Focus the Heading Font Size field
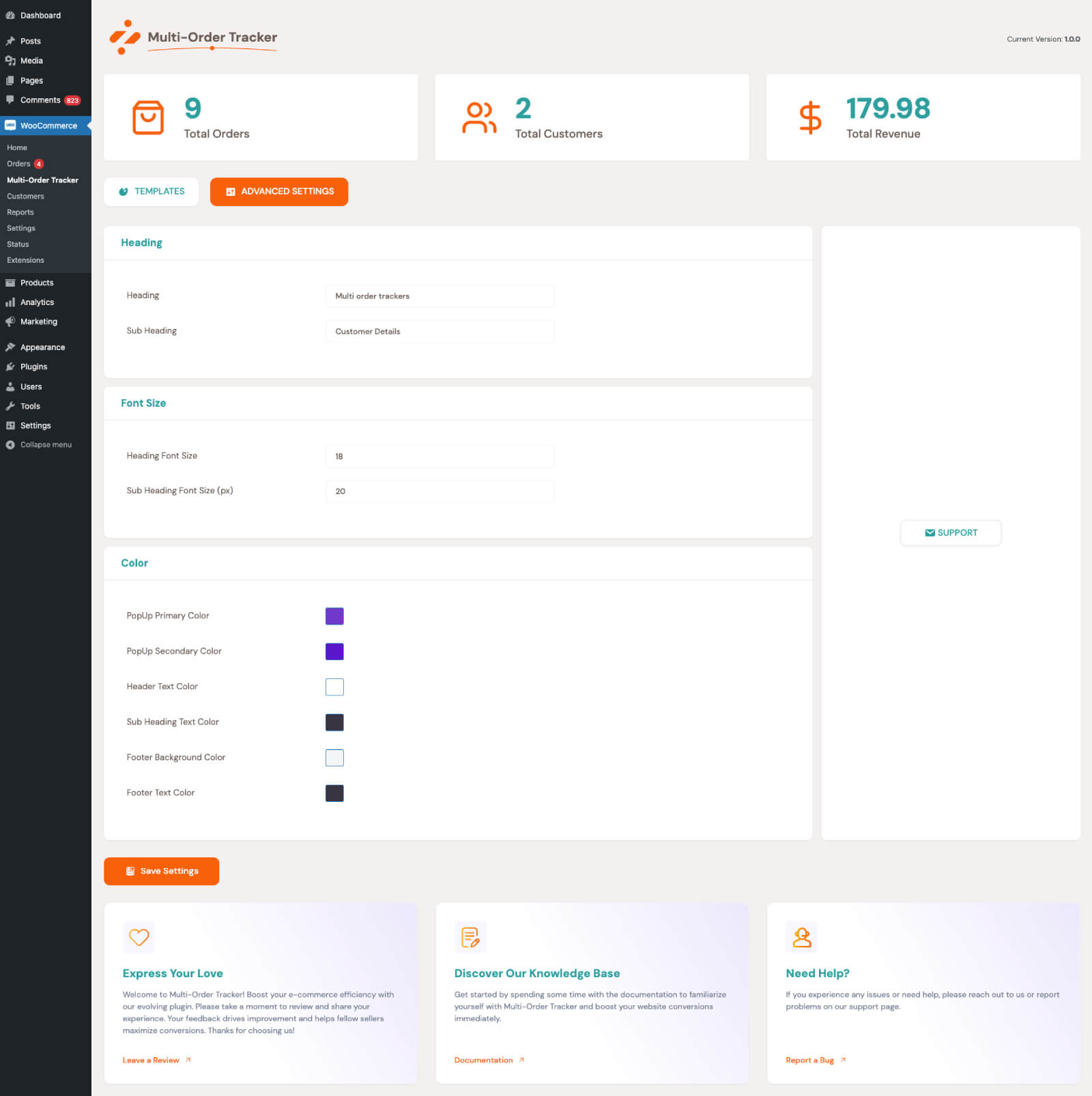 [440, 457]
